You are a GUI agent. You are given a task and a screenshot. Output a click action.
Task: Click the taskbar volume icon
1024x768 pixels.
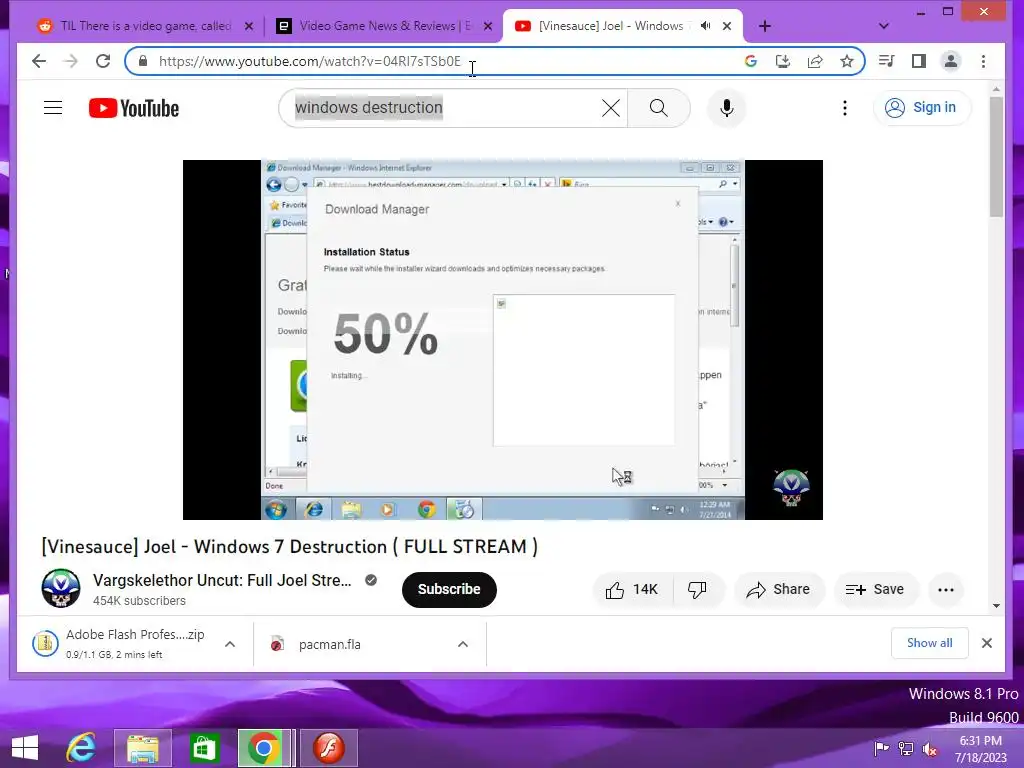click(930, 748)
